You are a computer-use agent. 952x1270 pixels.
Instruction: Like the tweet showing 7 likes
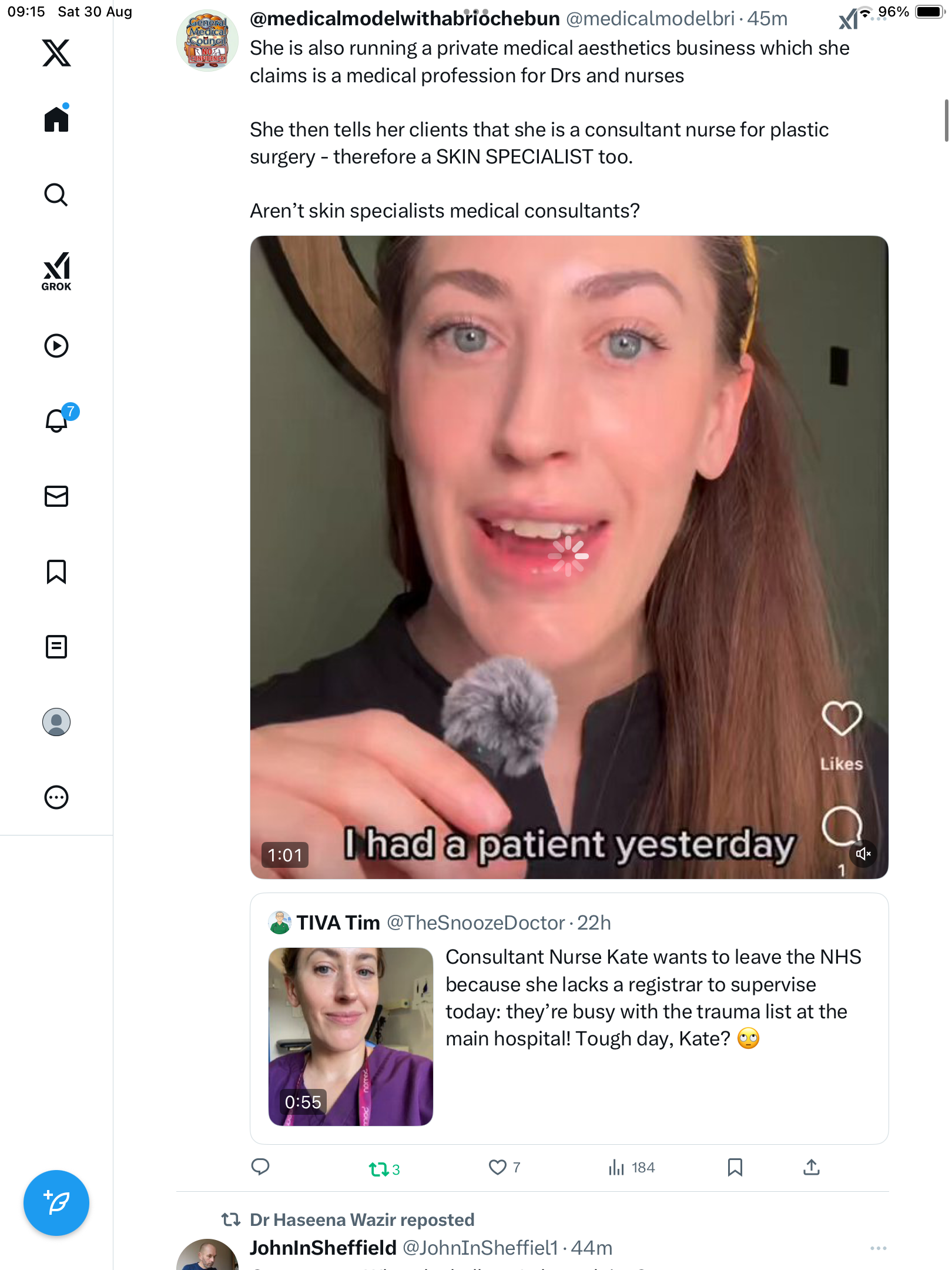pyautogui.click(x=498, y=1167)
